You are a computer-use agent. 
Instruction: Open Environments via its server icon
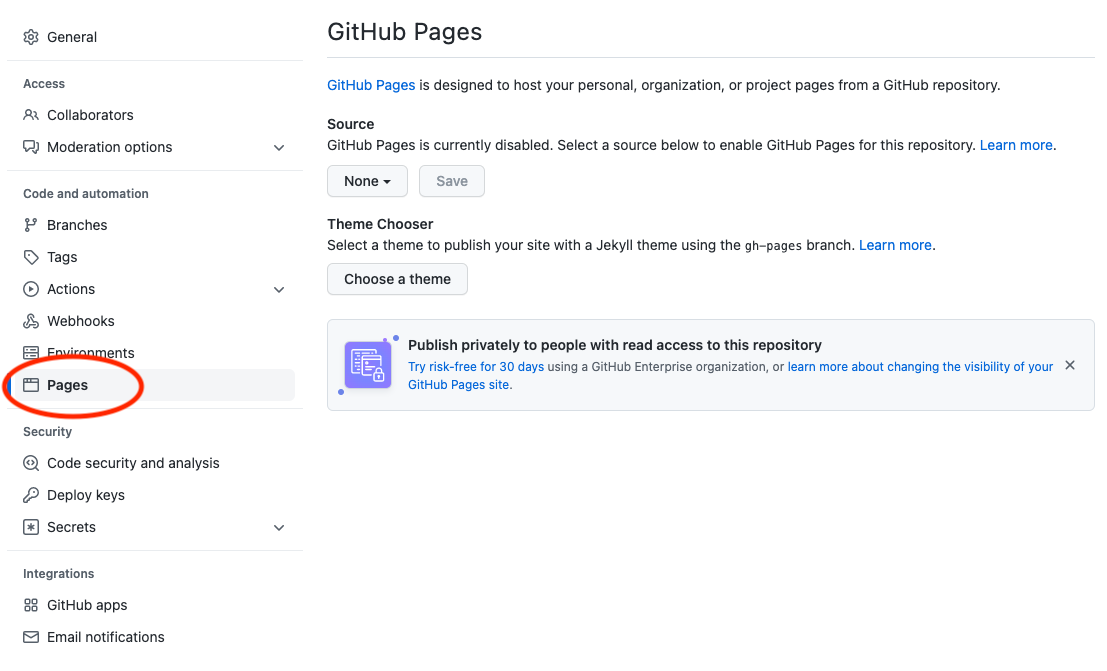pos(29,353)
